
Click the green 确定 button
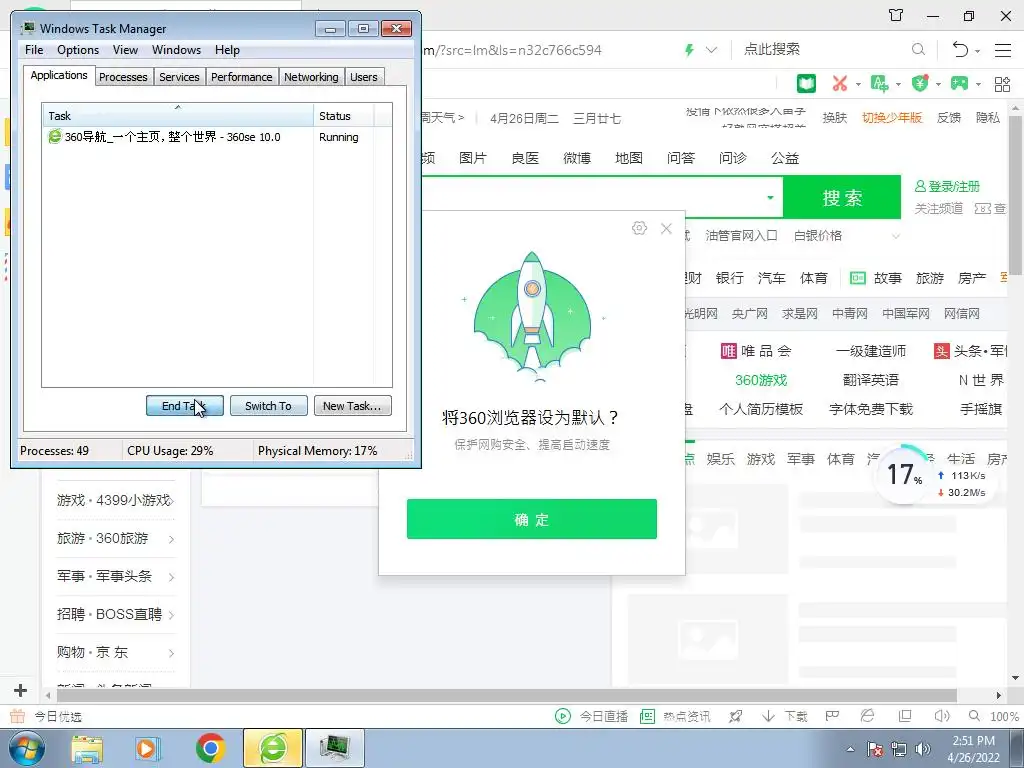pyautogui.click(x=532, y=519)
